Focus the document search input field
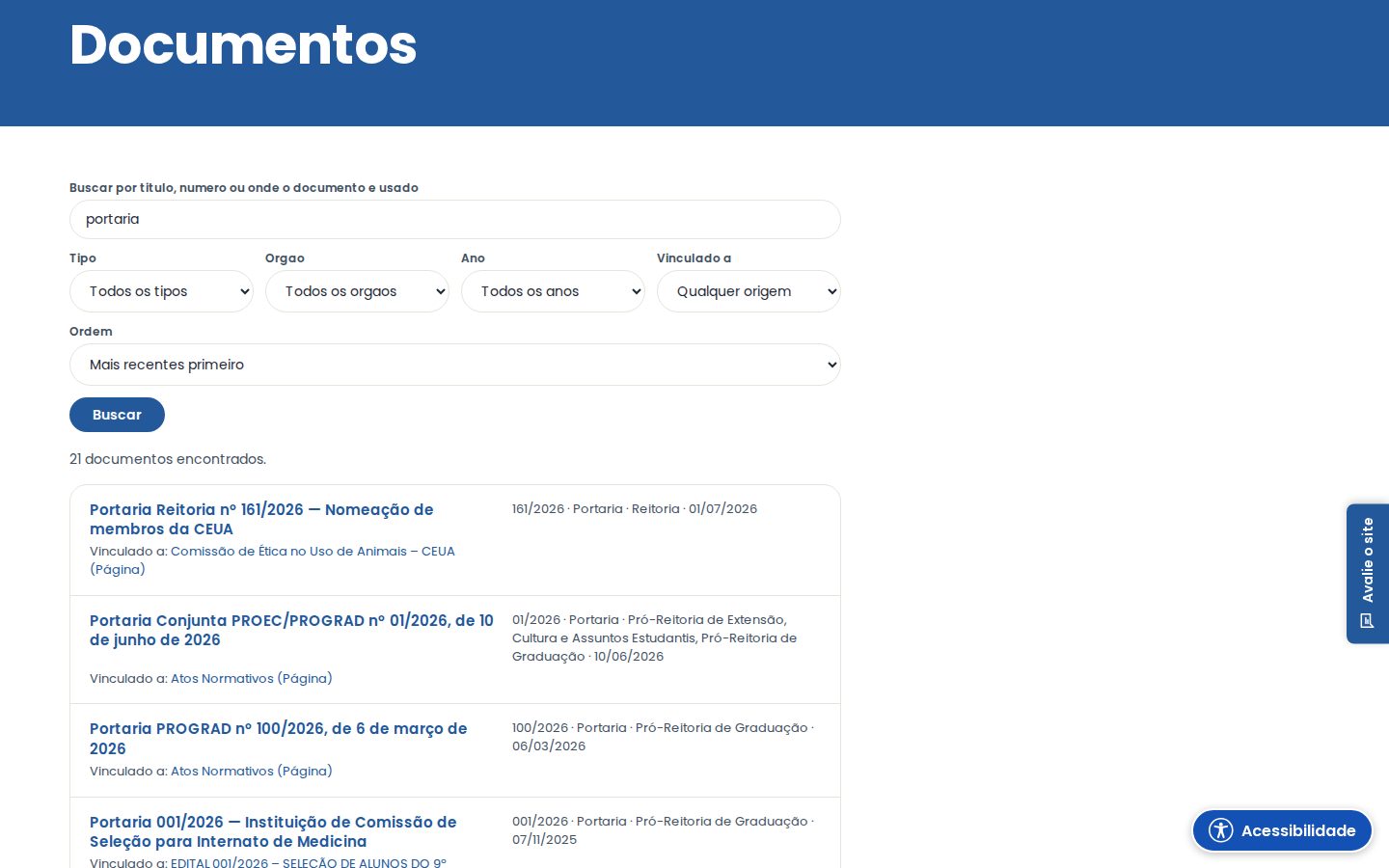 455,219
